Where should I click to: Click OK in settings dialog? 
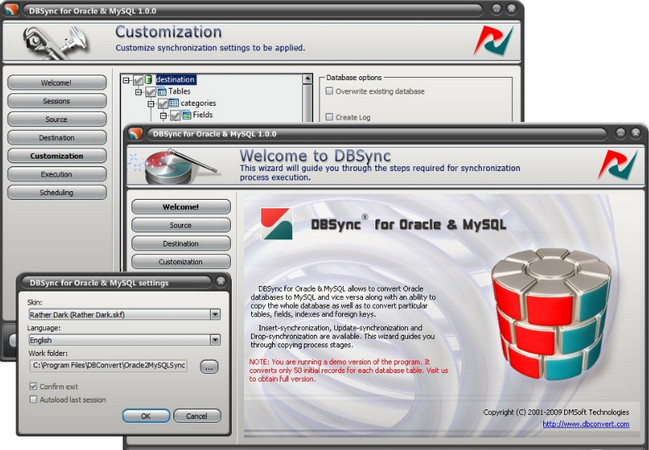[146, 416]
